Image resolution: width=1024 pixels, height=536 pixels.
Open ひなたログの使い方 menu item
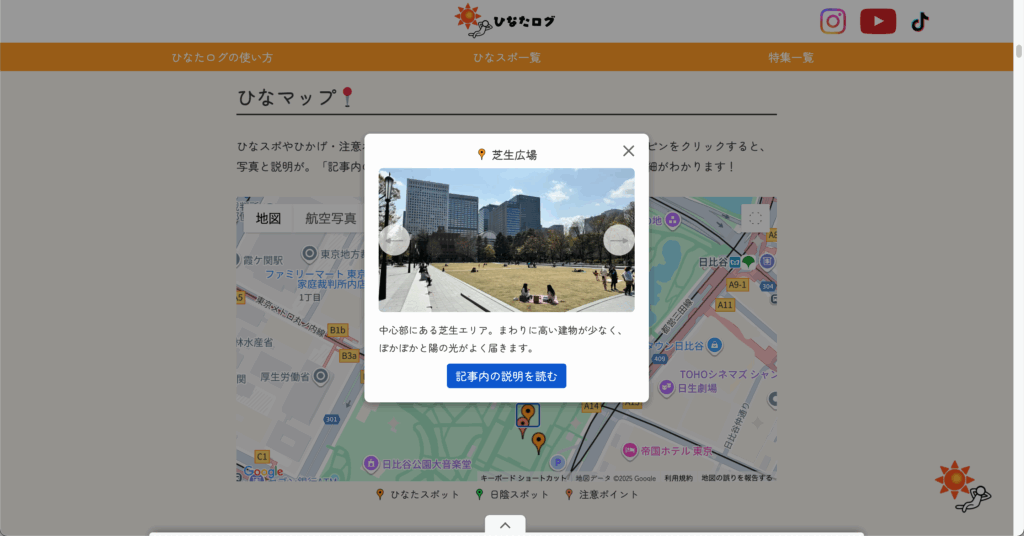point(222,57)
